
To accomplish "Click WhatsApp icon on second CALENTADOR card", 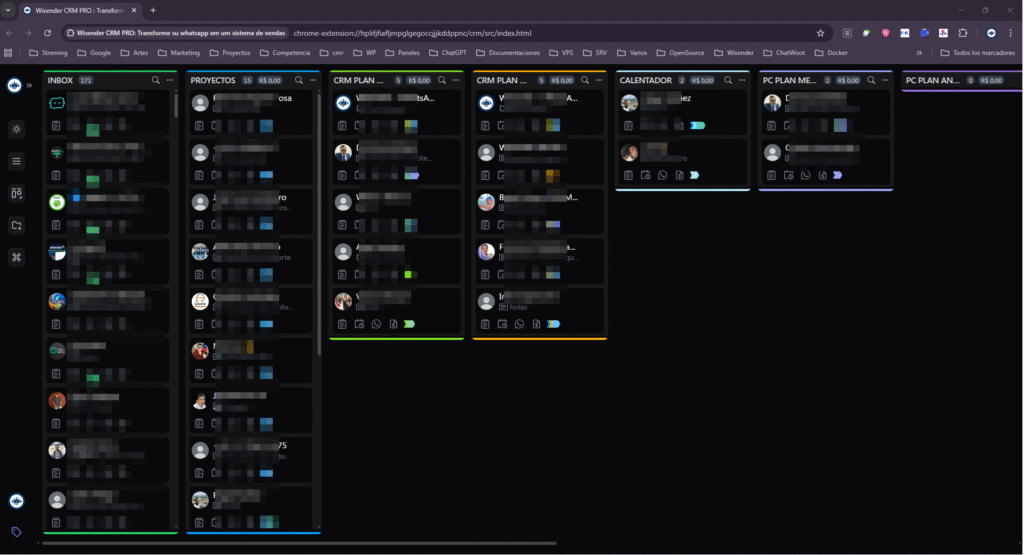I will pos(662,175).
